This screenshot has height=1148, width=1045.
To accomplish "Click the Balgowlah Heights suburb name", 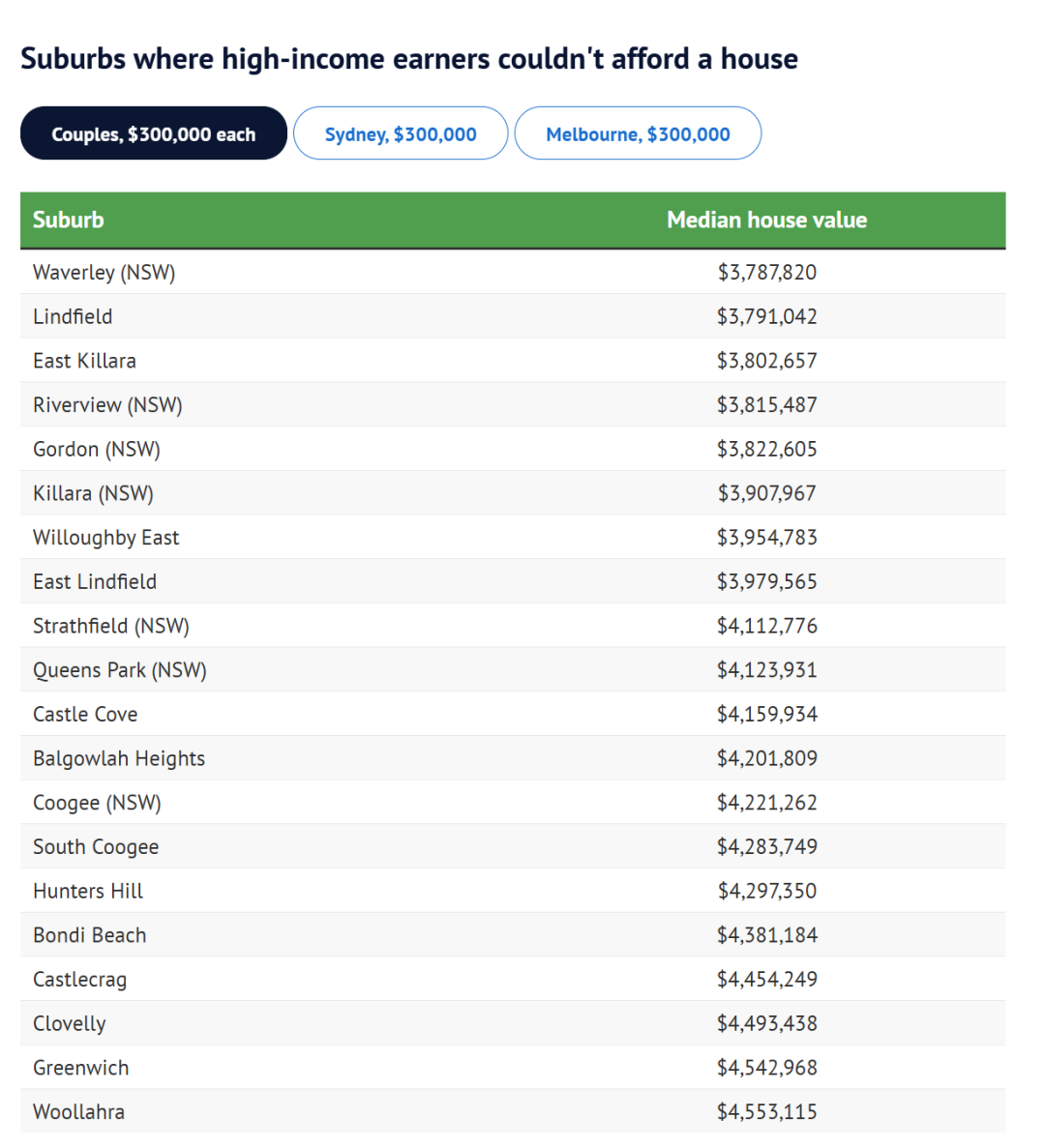I will (x=119, y=758).
